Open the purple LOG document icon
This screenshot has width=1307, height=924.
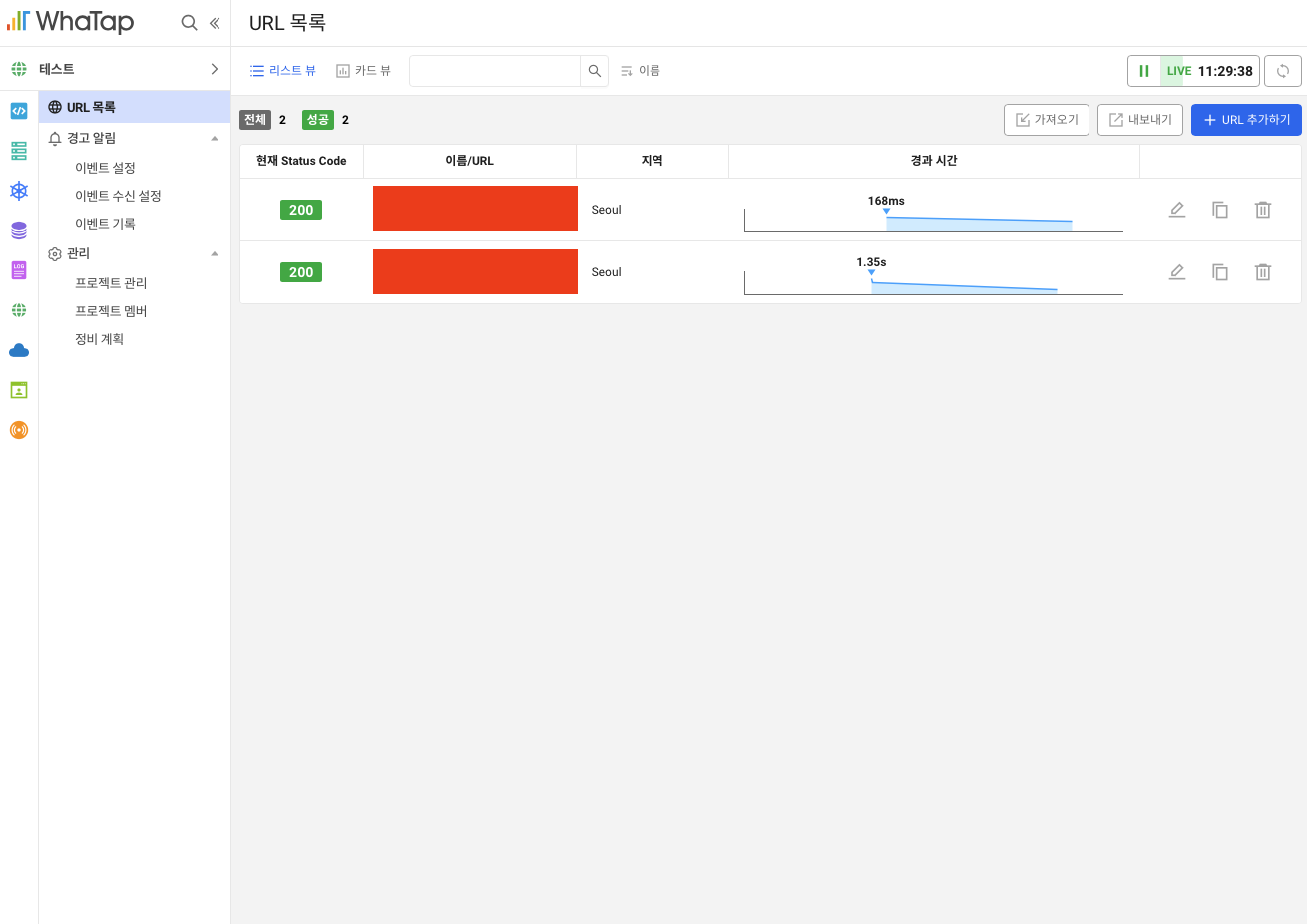19,270
